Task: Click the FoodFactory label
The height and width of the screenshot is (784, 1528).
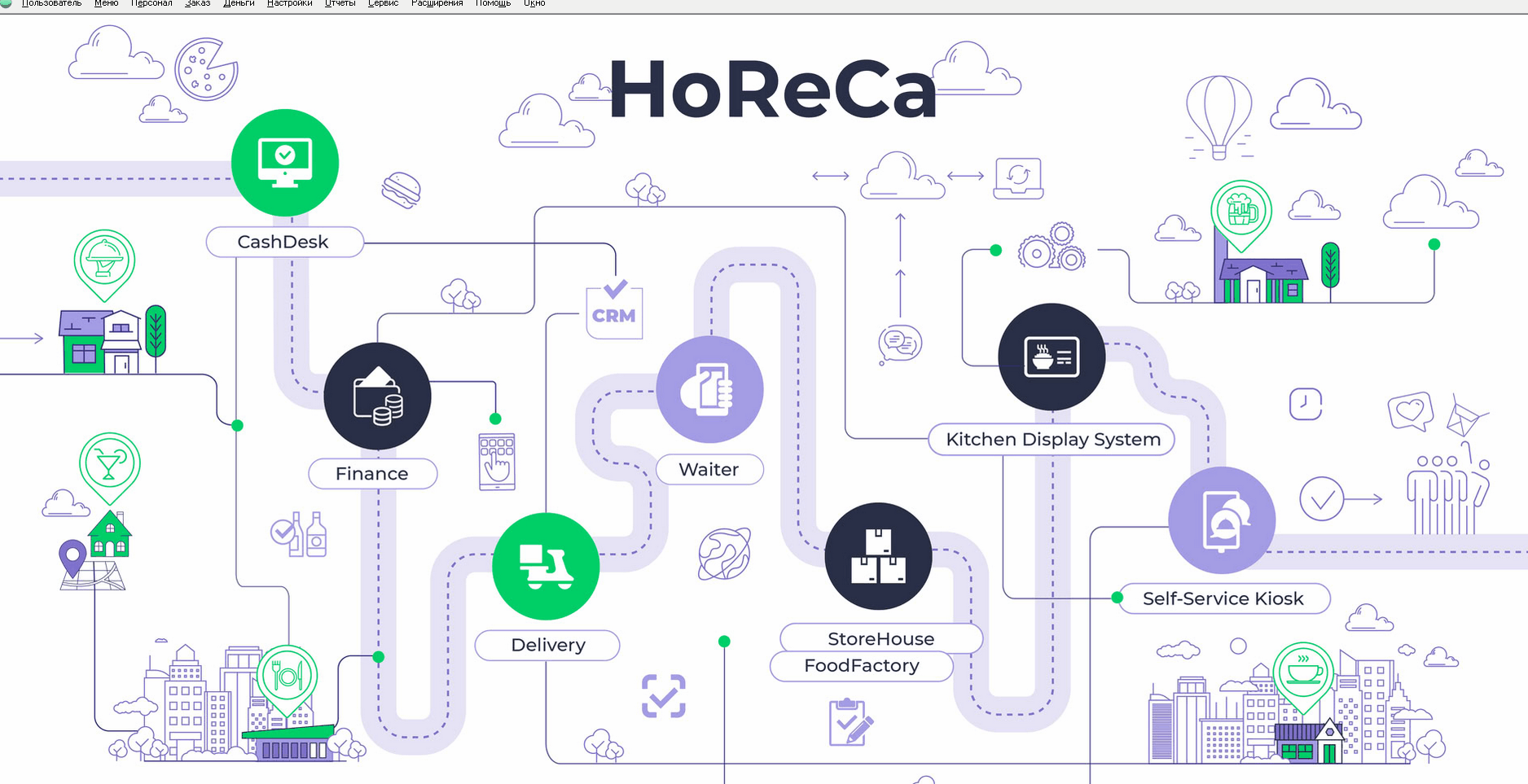Action: tap(861, 666)
